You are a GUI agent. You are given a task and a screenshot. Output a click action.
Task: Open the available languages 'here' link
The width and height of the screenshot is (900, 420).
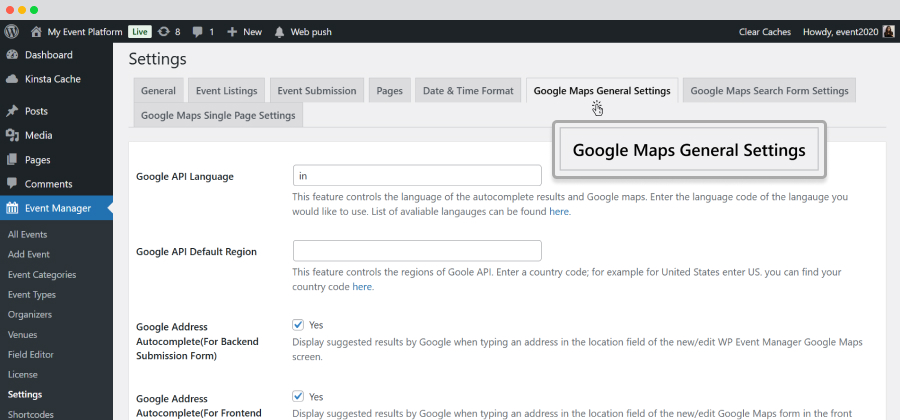pyautogui.click(x=559, y=212)
